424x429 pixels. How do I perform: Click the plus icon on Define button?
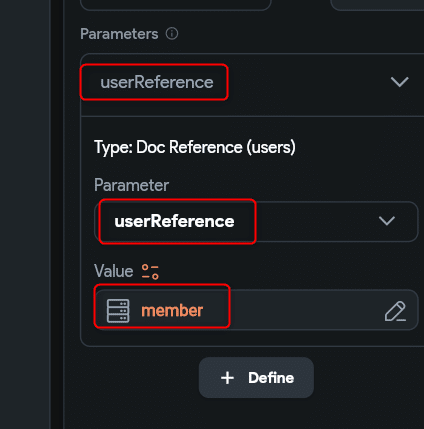click(x=227, y=378)
